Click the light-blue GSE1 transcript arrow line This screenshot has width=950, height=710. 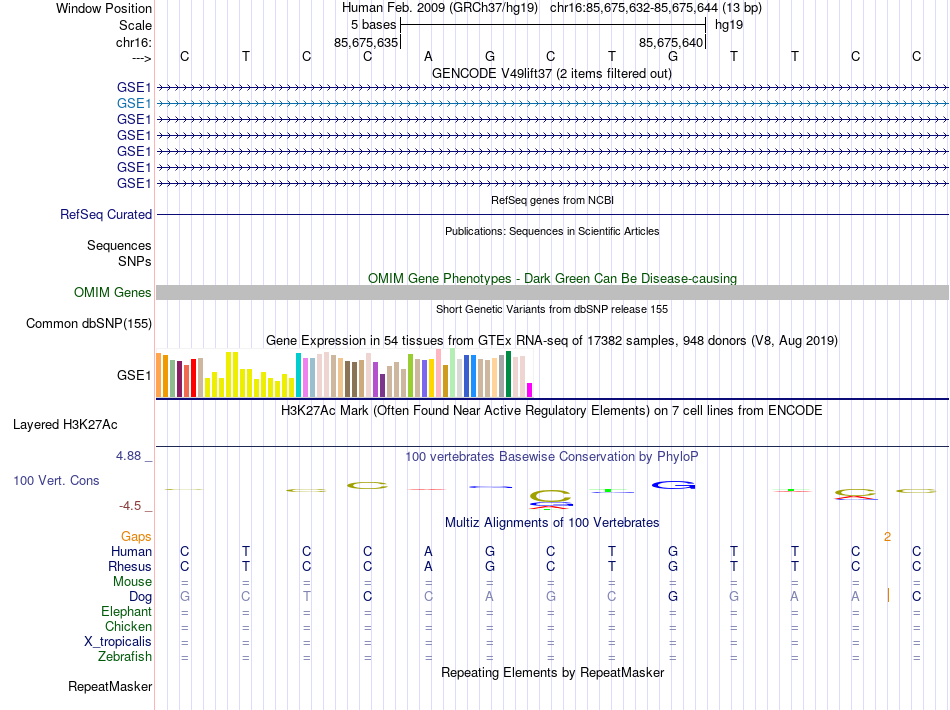tap(552, 104)
